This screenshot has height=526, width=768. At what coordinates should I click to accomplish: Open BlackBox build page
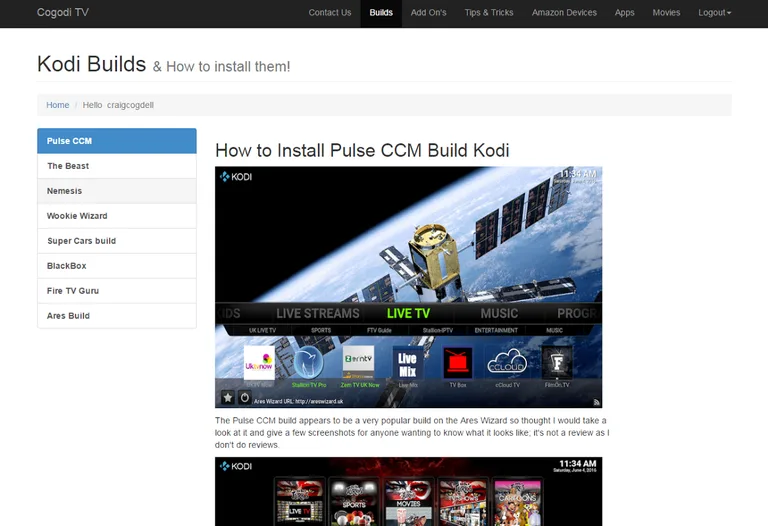[117, 266]
